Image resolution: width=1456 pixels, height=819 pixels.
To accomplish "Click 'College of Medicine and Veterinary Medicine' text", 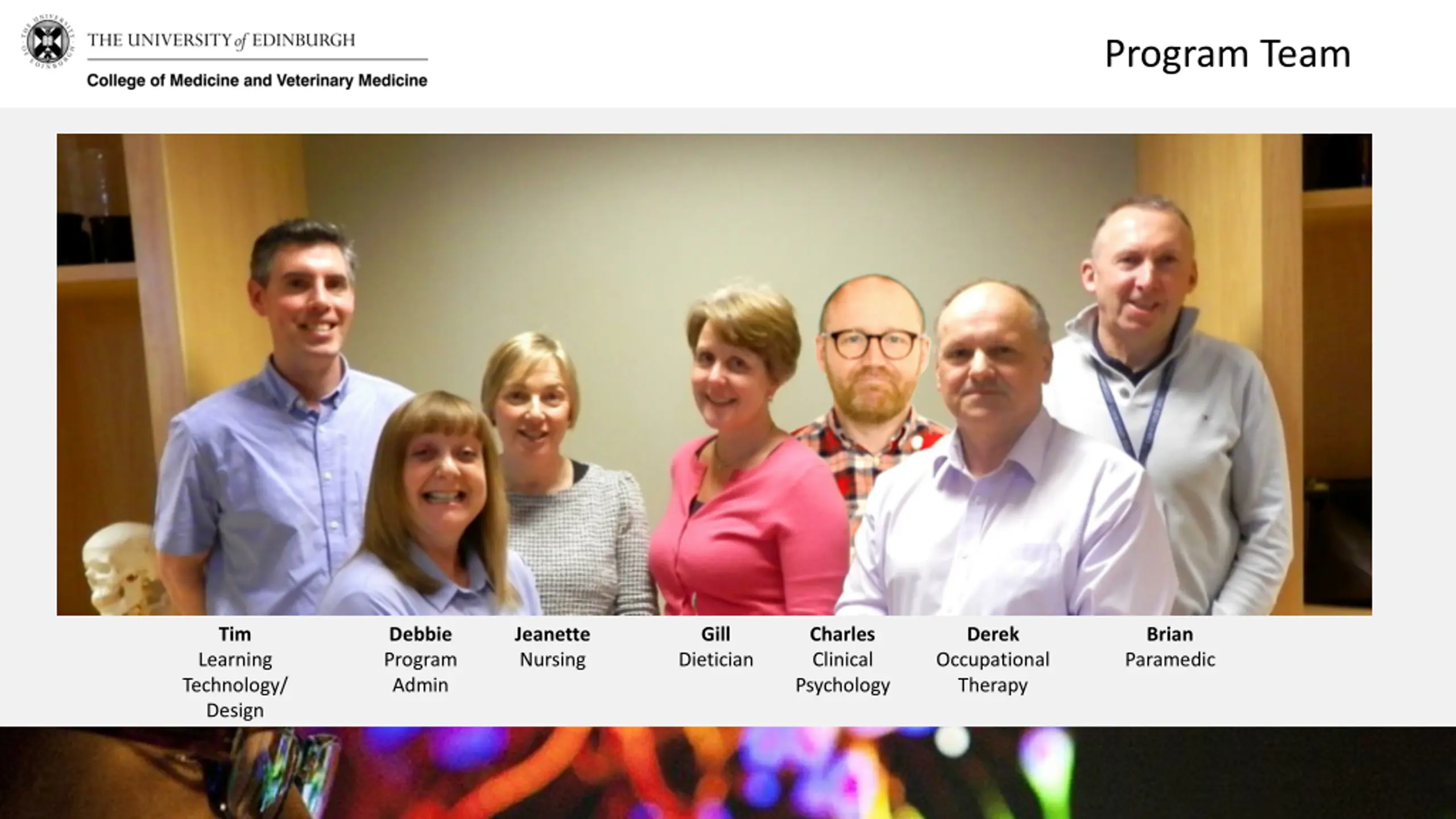I will click(x=257, y=81).
